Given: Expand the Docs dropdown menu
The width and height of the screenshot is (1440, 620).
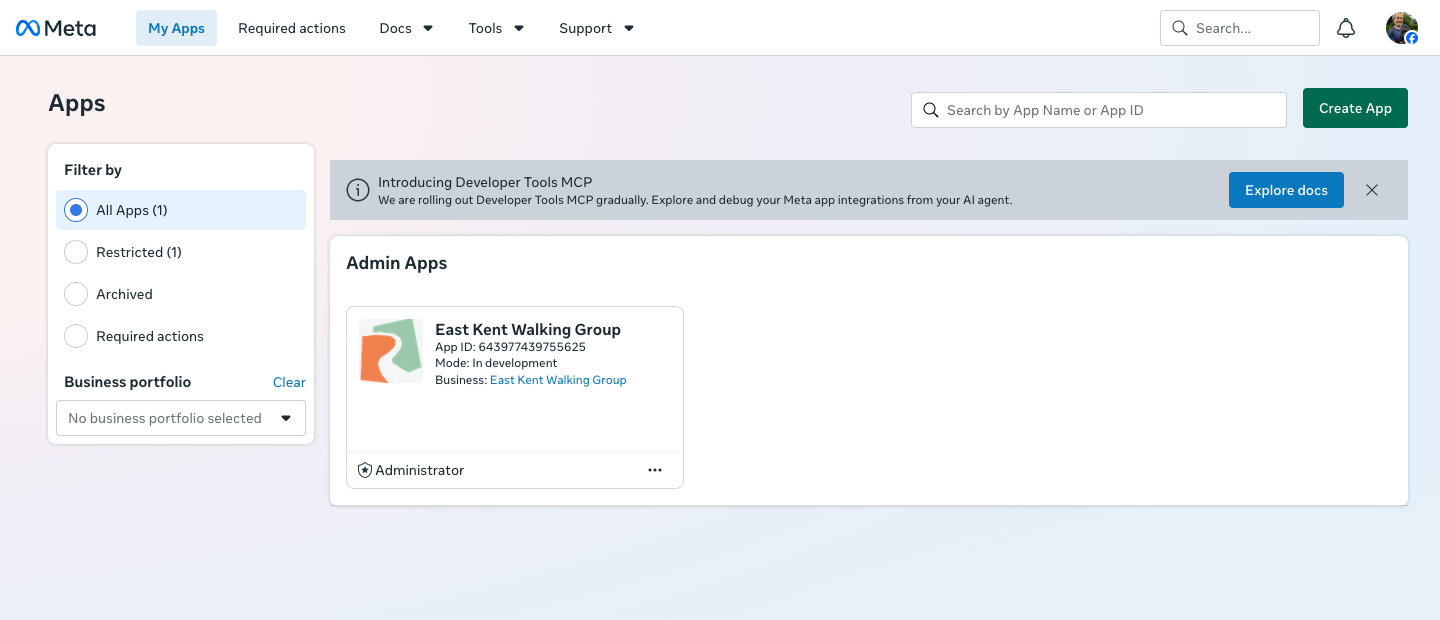Looking at the screenshot, I should 407,28.
